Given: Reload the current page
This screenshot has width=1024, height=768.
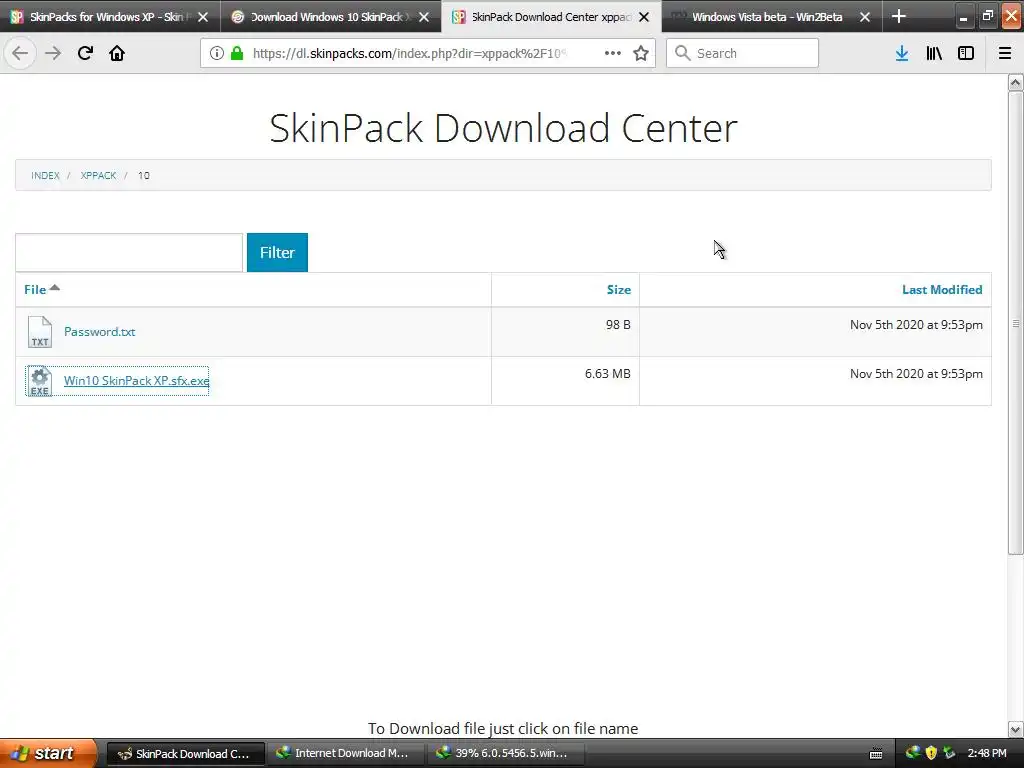Looking at the screenshot, I should pyautogui.click(x=85, y=53).
